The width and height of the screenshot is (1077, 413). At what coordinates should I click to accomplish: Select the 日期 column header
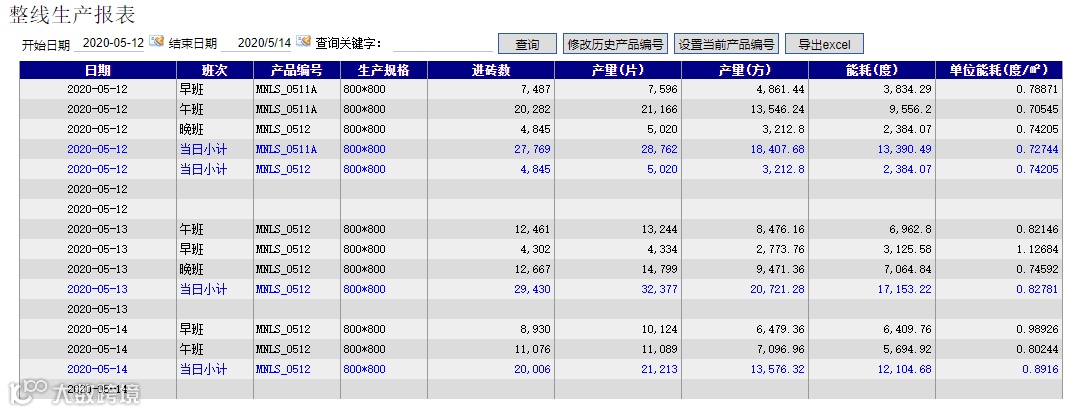(98, 70)
